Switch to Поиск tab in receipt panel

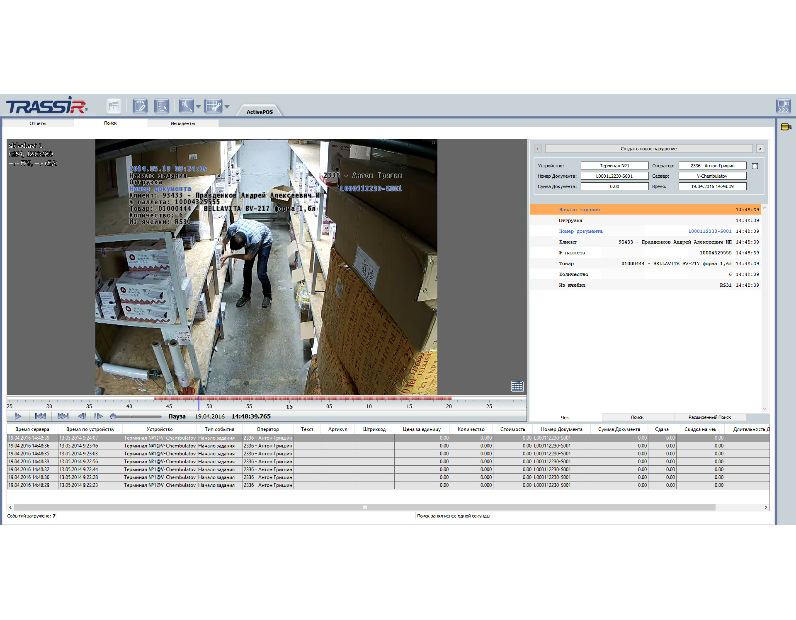click(x=637, y=417)
